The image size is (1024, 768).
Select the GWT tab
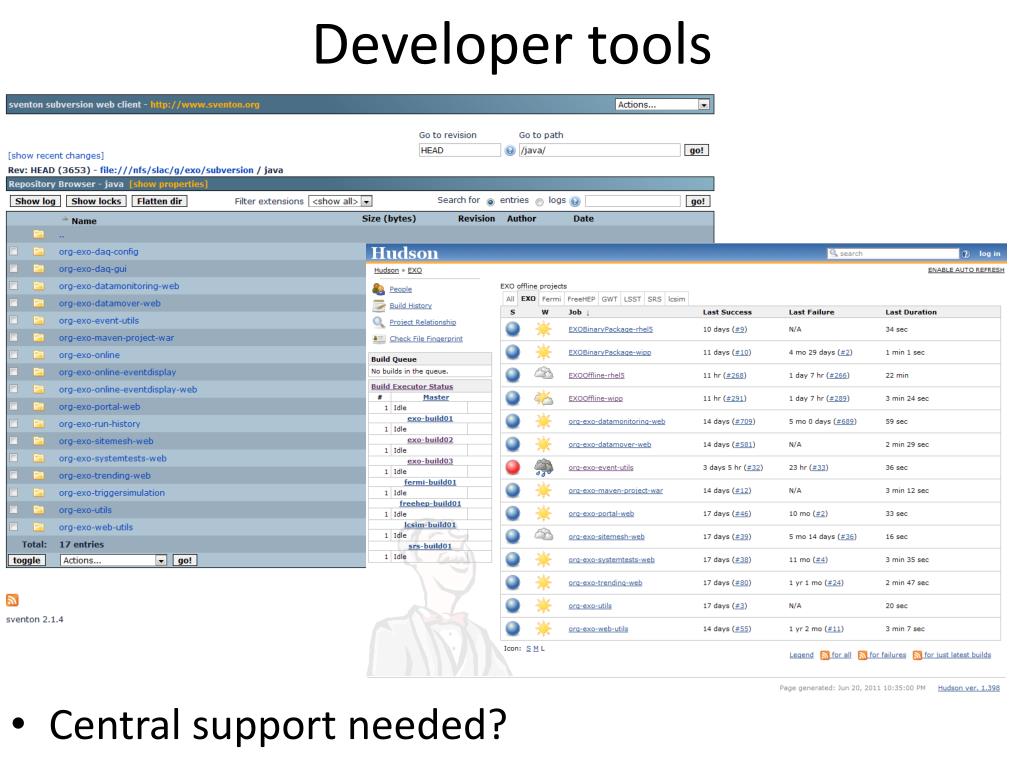click(x=609, y=299)
